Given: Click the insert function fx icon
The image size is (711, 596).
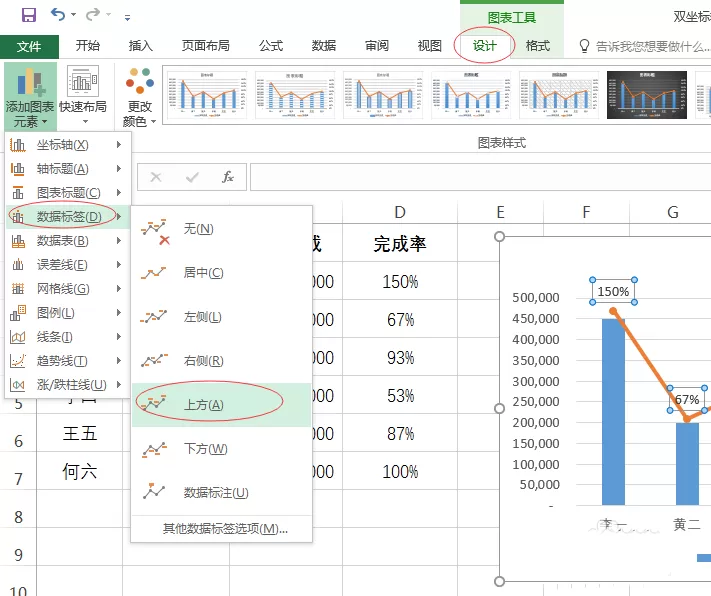Looking at the screenshot, I should coord(228,177).
